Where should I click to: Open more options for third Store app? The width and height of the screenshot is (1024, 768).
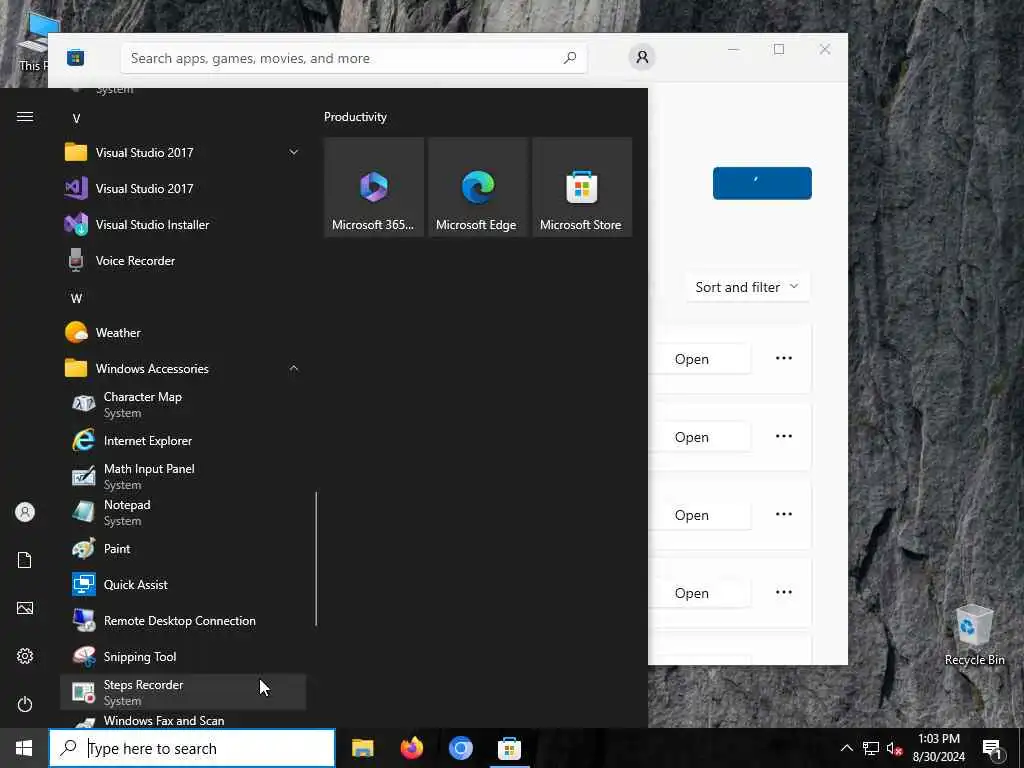(x=784, y=514)
